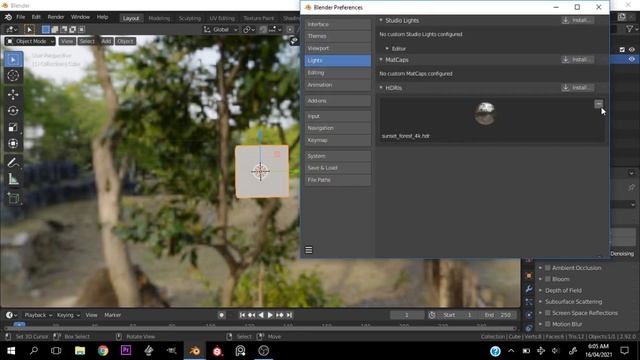Expand the Depth of Field panel
The width and height of the screenshot is (640, 360).
[x=563, y=291]
